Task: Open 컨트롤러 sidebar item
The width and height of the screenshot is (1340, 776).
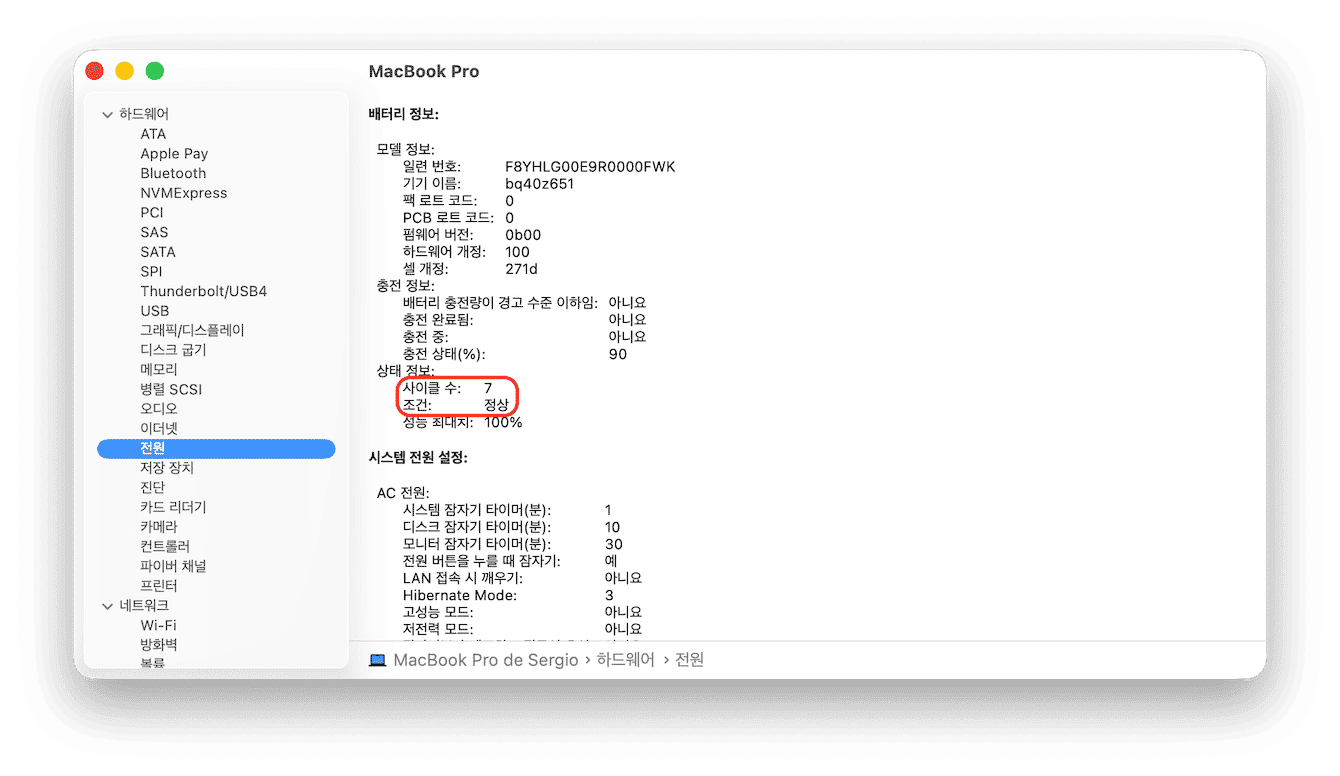Action: point(166,547)
